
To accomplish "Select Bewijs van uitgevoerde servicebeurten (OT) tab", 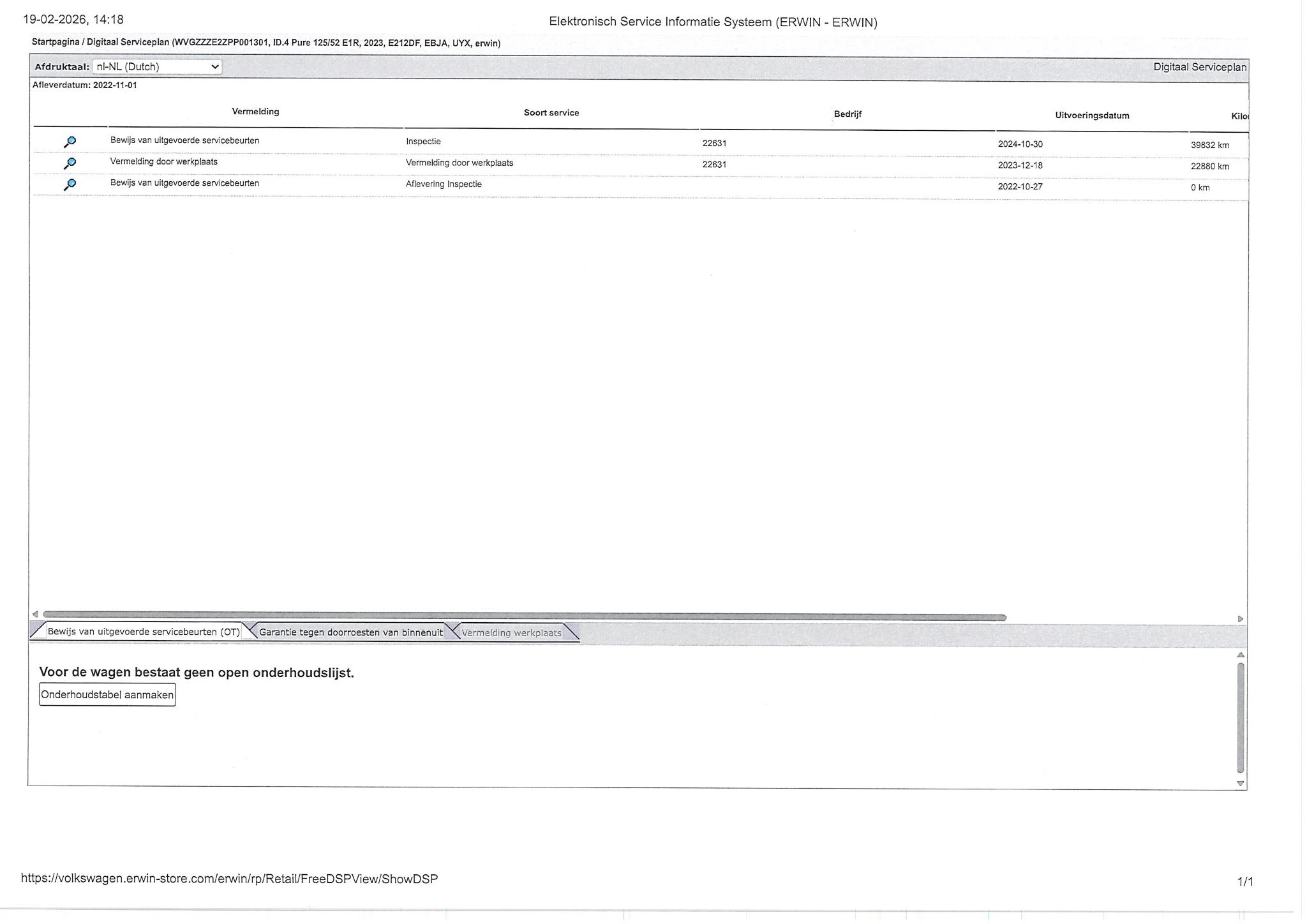I will [143, 632].
